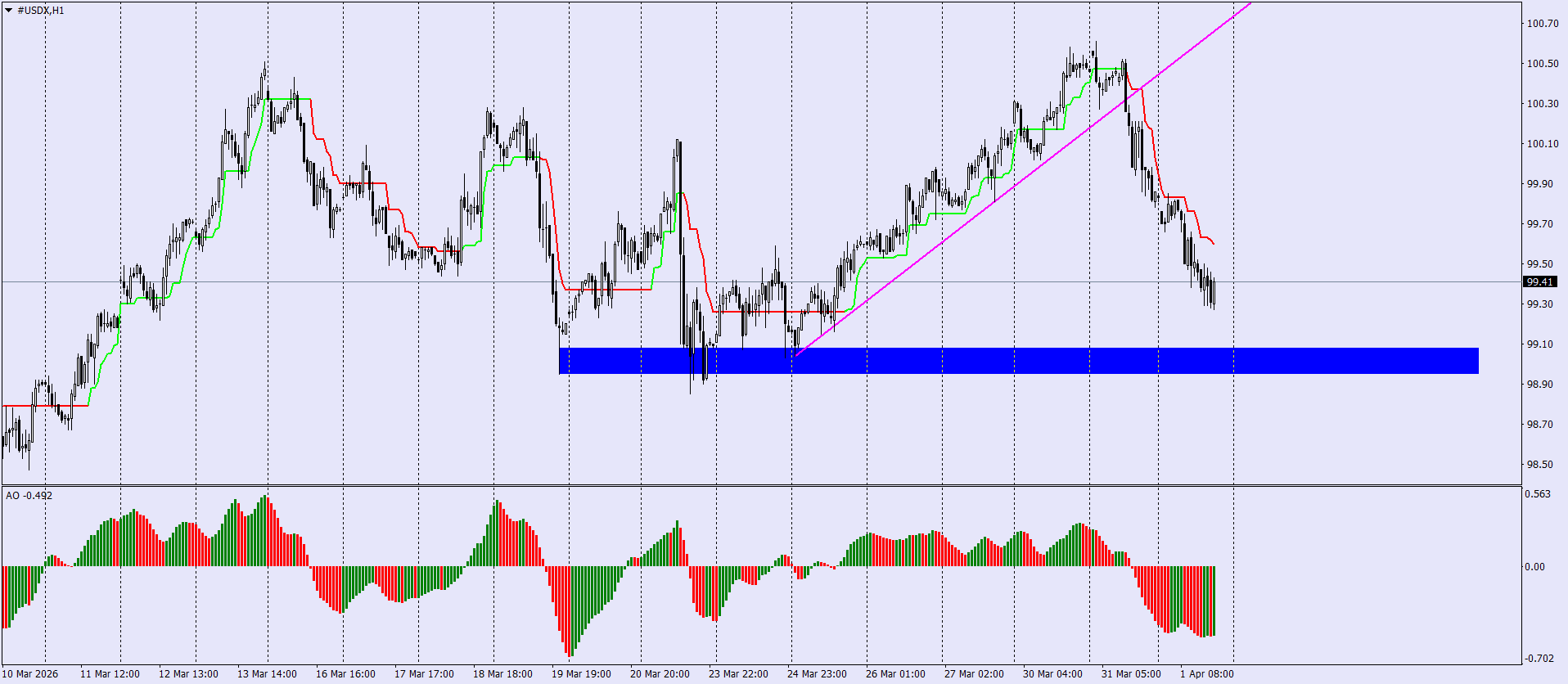Select the blue support zone rectangle
Viewport: 1568px width, 684px height.
click(x=1018, y=361)
